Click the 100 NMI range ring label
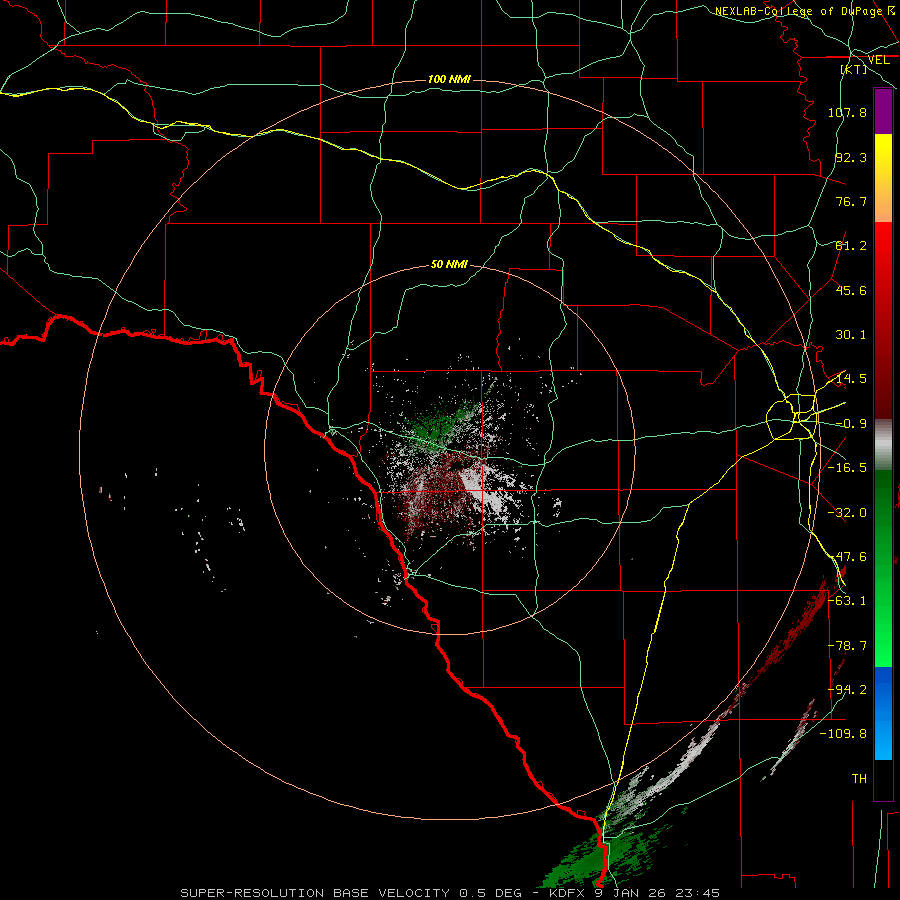The image size is (900, 900). click(x=449, y=79)
